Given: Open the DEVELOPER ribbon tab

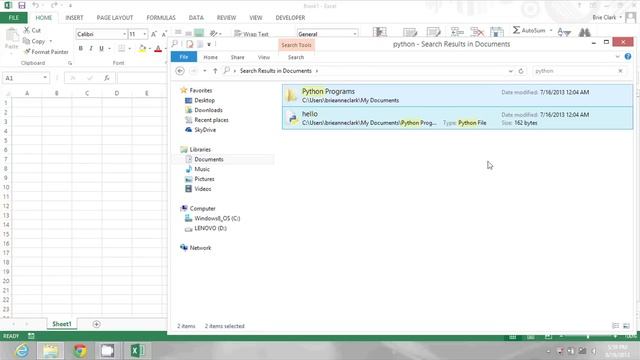Looking at the screenshot, I should 290,18.
